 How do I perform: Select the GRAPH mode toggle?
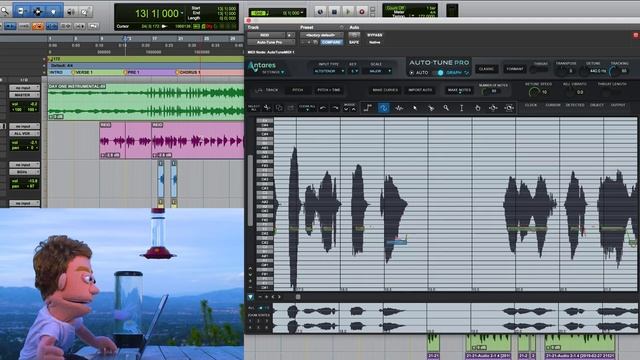click(x=440, y=73)
